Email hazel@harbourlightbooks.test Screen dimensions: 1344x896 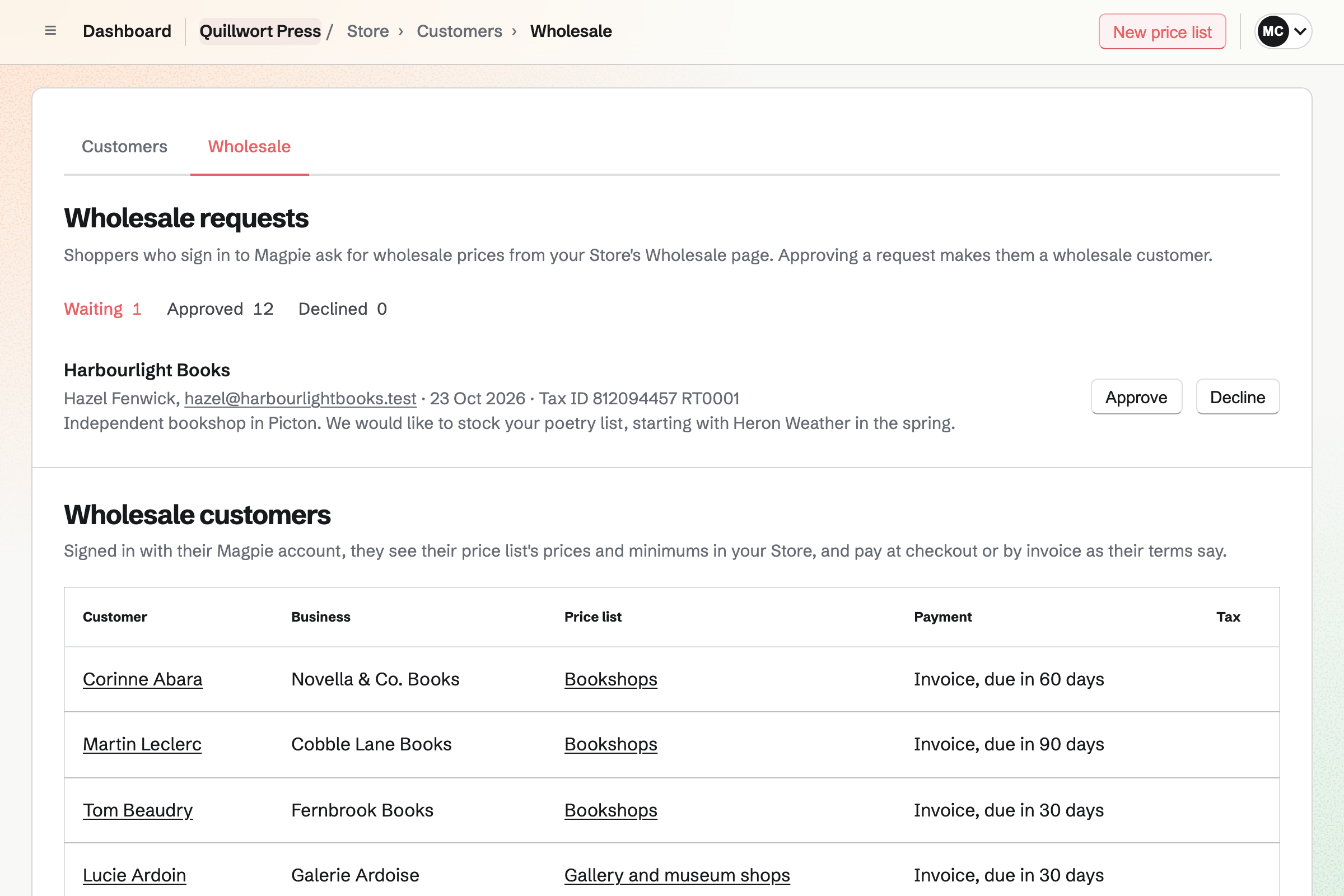click(x=300, y=398)
